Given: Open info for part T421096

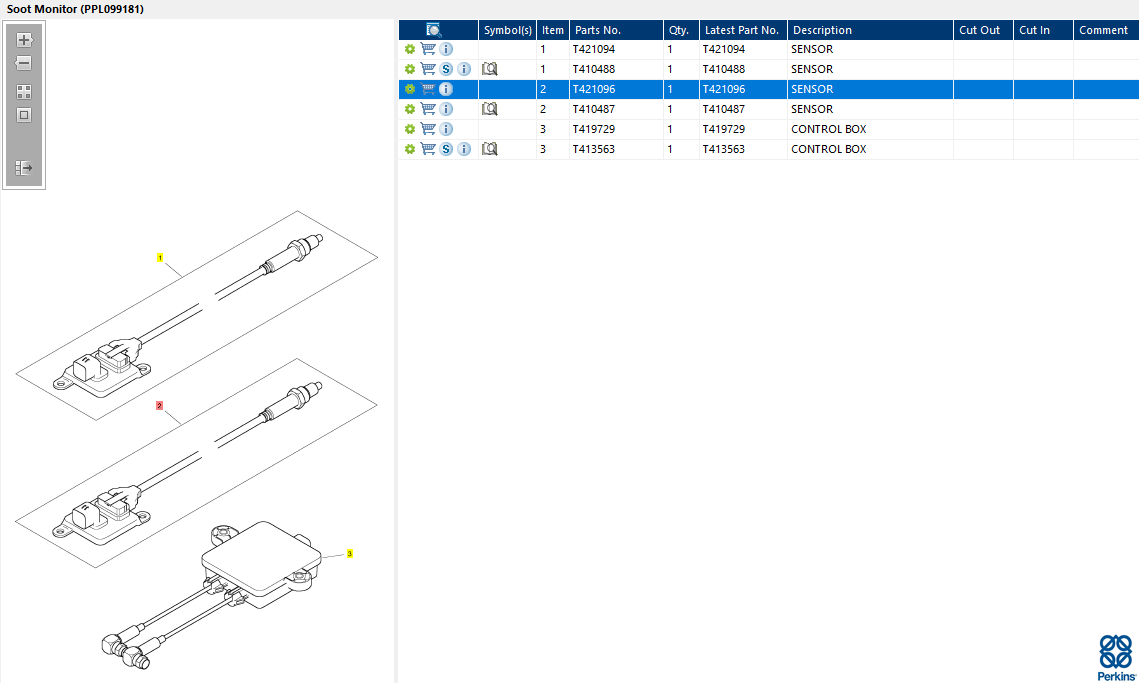Looking at the screenshot, I should click(446, 89).
